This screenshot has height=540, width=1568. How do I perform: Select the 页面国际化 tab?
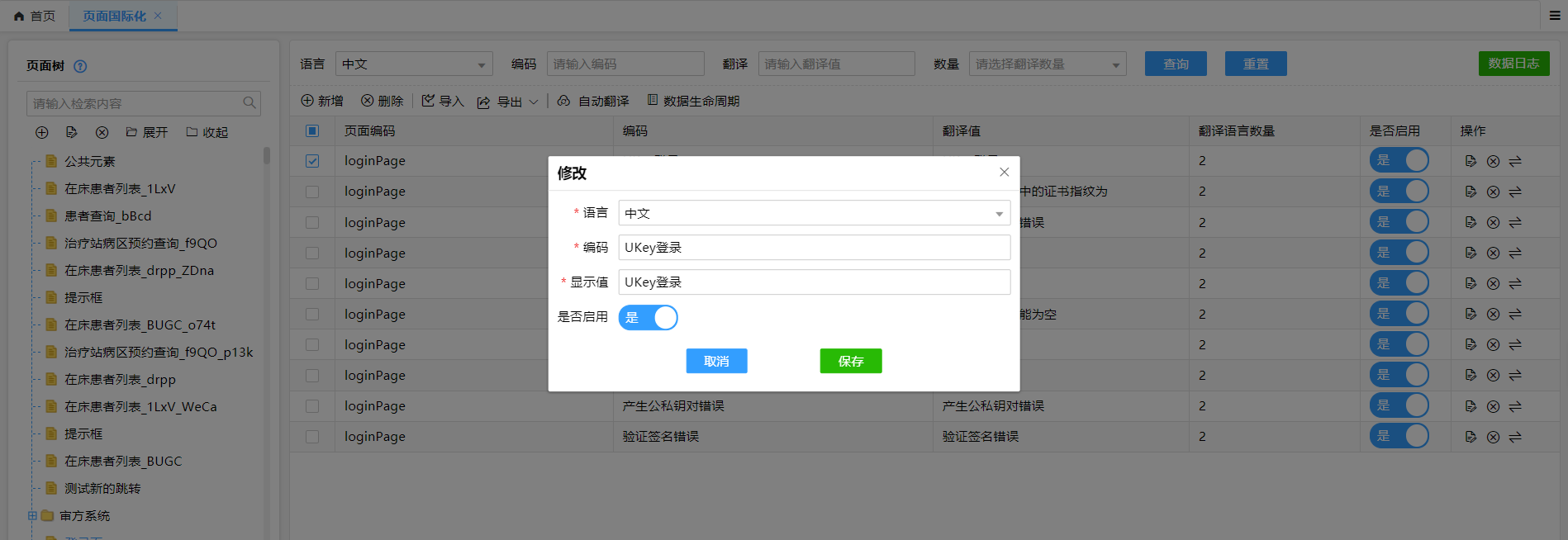[114, 16]
